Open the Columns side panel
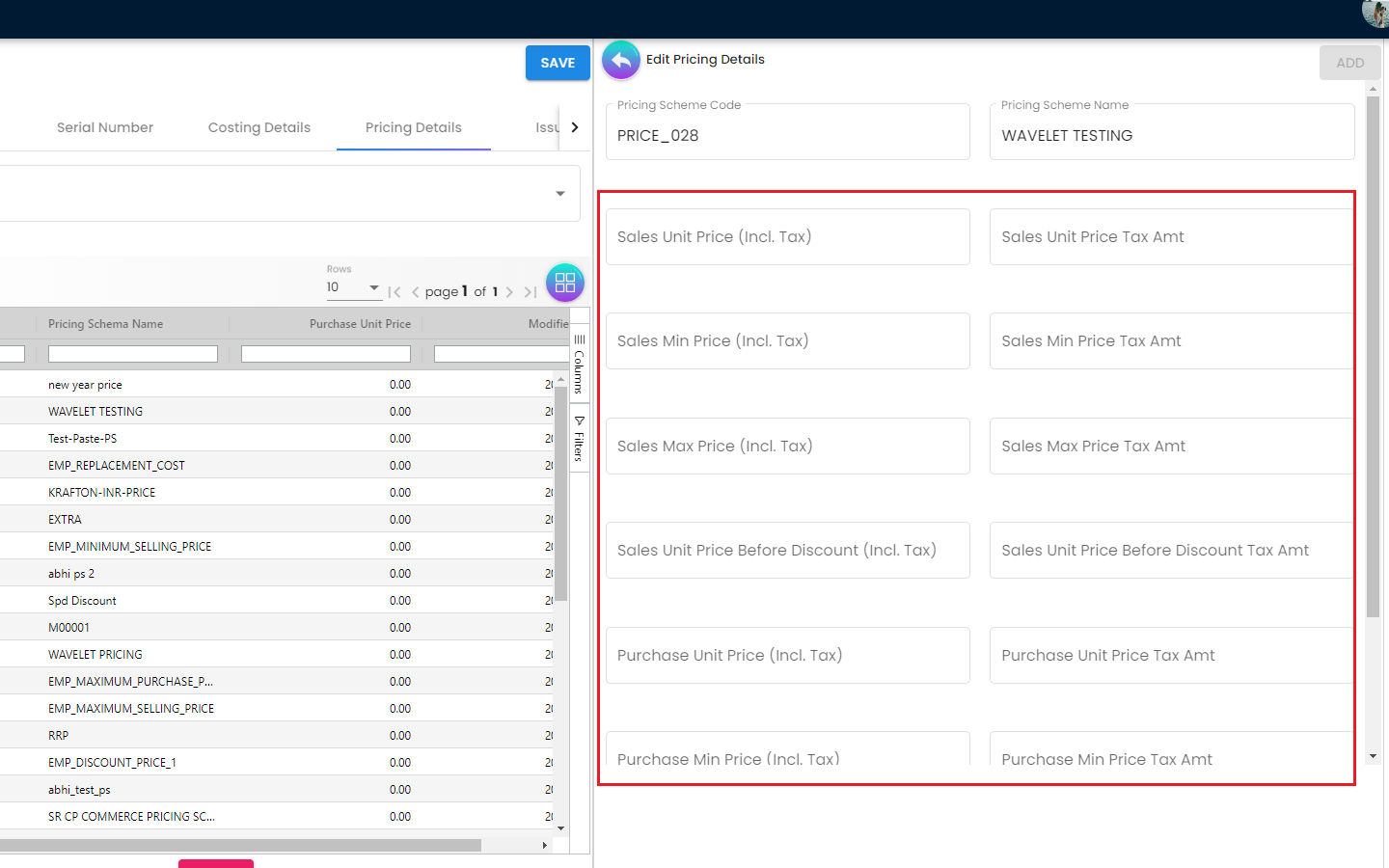Viewport: 1389px width, 868px height. coord(579,364)
